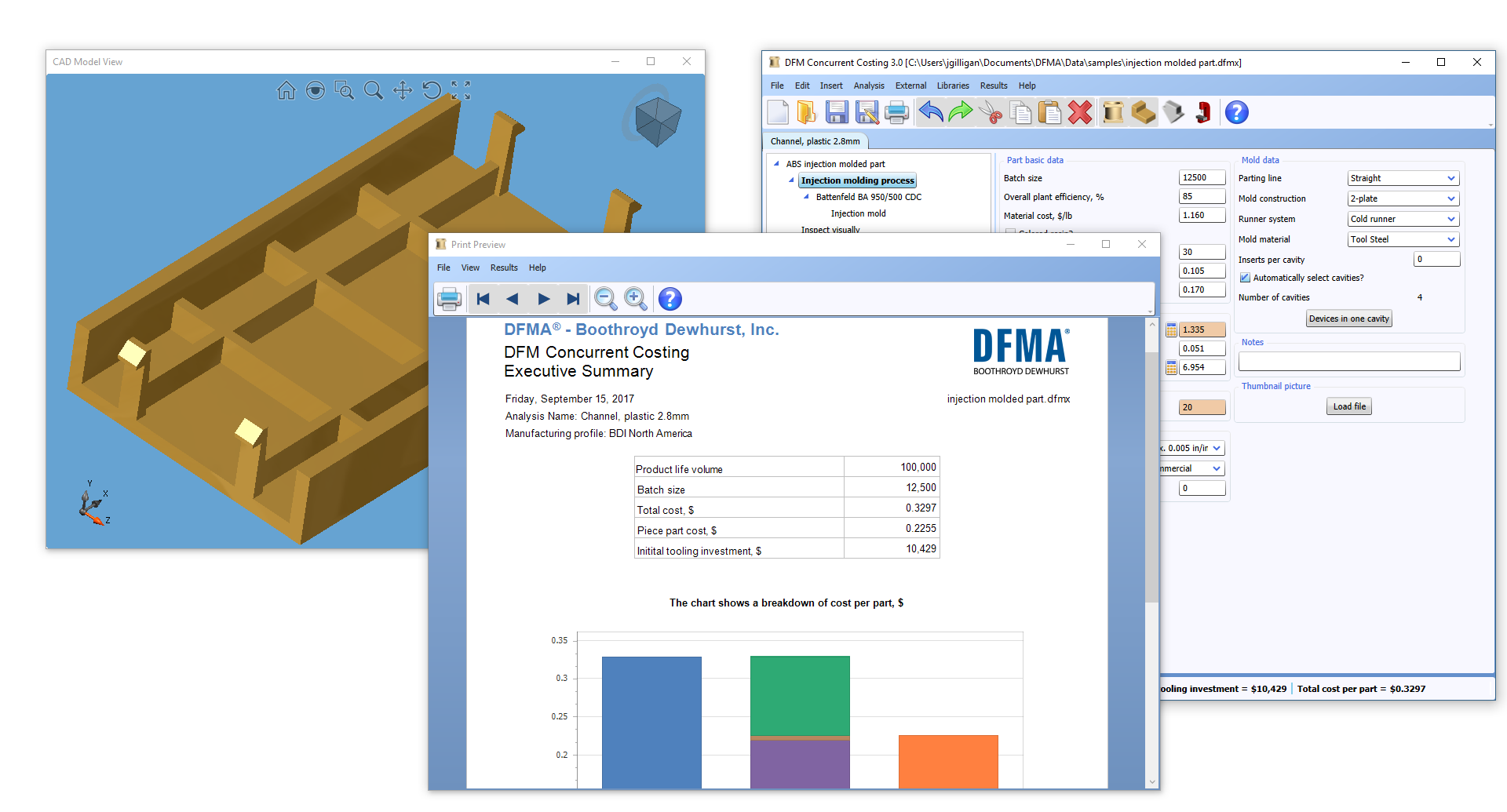1507x812 pixels.
Task: Click the gold block part icon in DFM toolbar
Action: [x=1144, y=113]
